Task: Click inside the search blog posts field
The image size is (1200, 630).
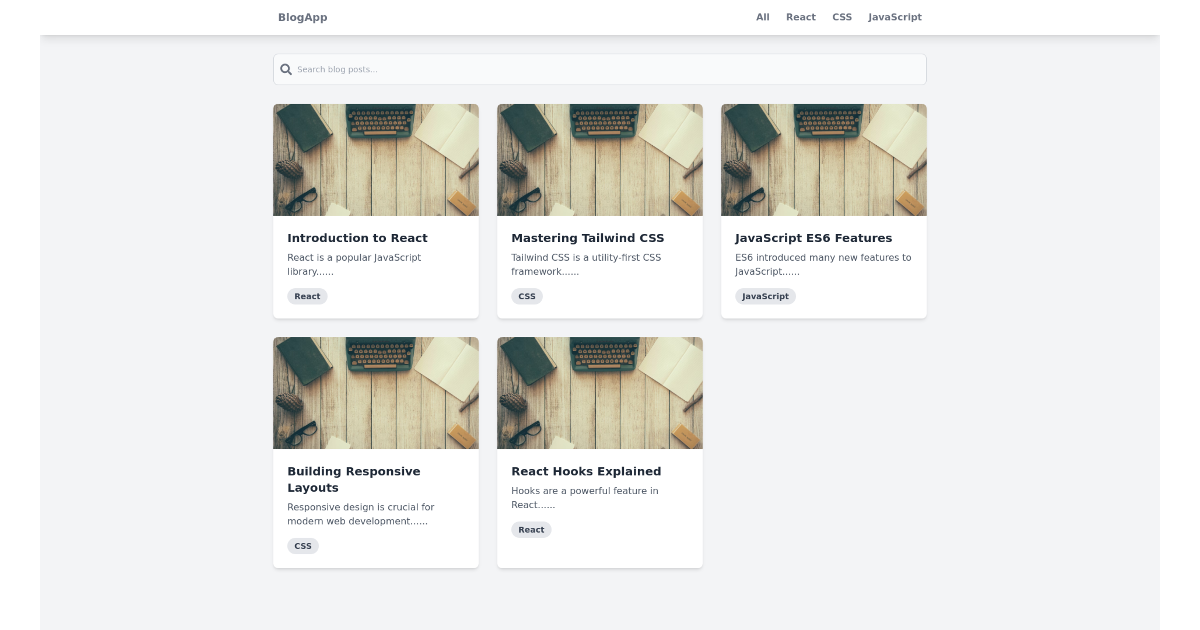Action: pos(600,69)
